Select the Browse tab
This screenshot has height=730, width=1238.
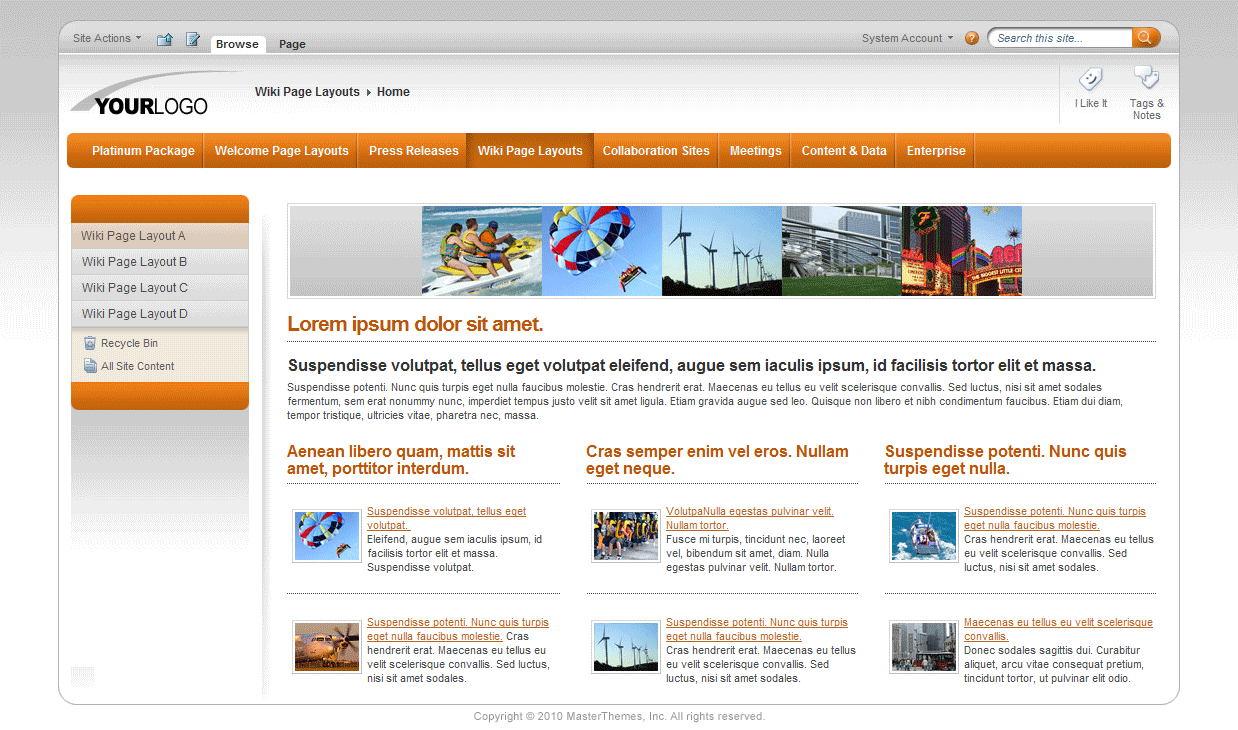click(x=237, y=44)
